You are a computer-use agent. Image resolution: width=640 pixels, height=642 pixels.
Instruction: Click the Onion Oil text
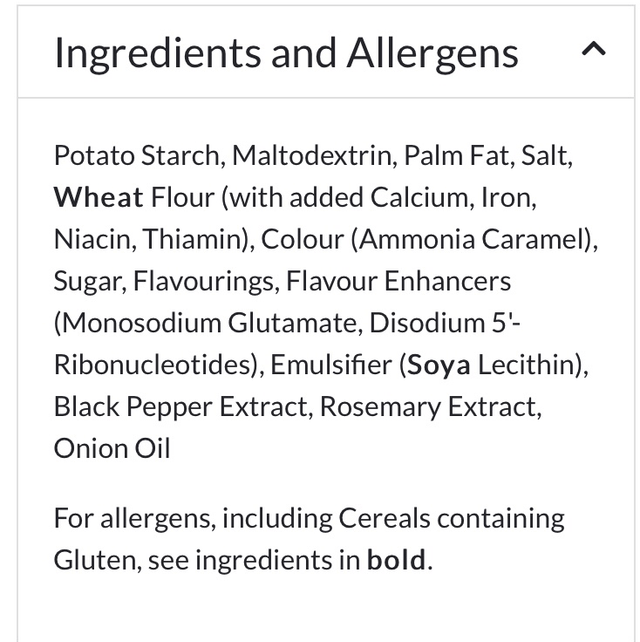pyautogui.click(x=112, y=449)
